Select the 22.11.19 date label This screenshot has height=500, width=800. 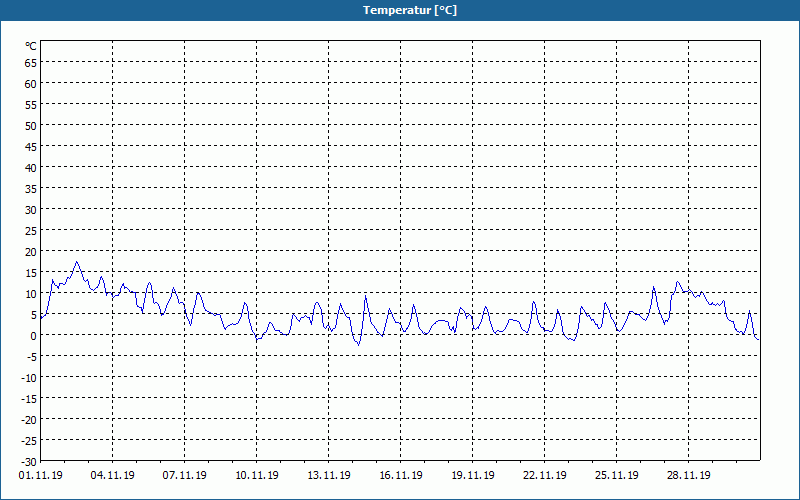coord(544,475)
